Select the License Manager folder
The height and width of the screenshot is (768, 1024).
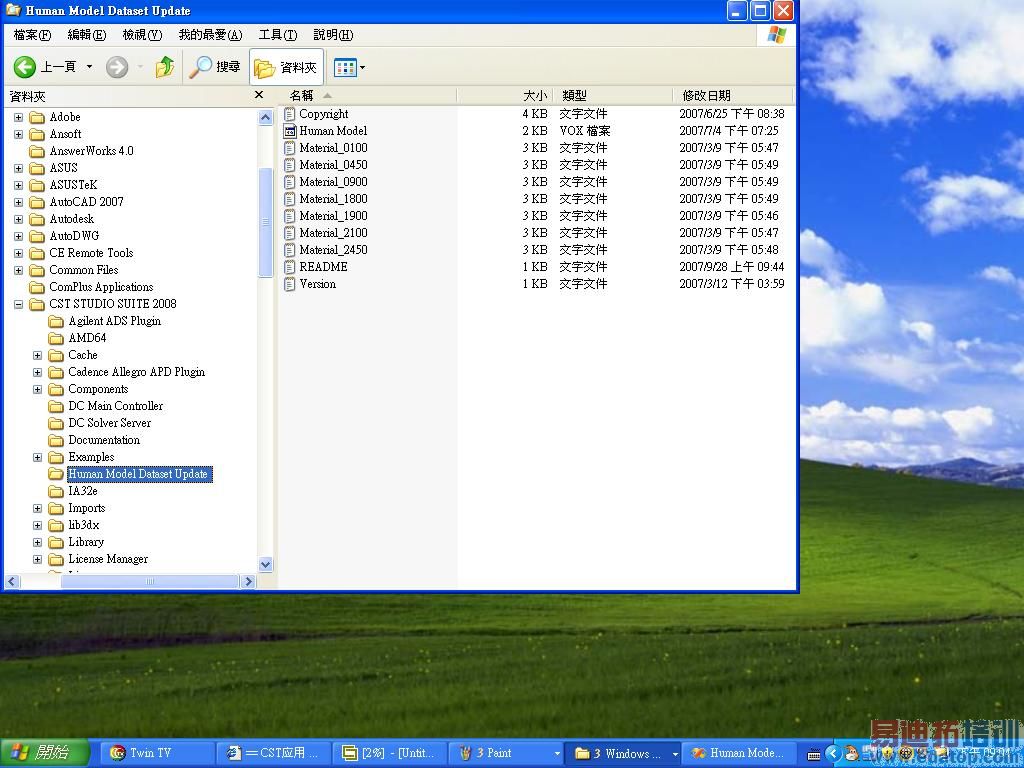point(108,558)
